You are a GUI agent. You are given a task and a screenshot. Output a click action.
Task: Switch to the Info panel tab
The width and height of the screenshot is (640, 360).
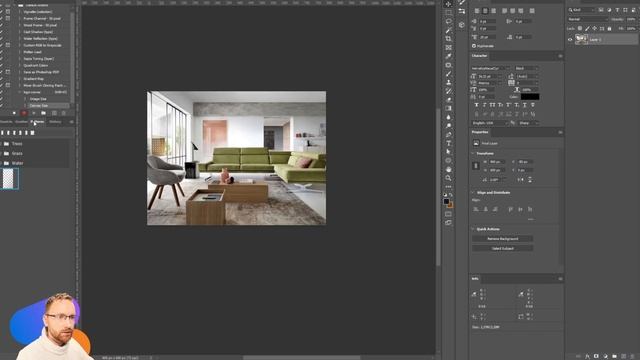(475, 279)
